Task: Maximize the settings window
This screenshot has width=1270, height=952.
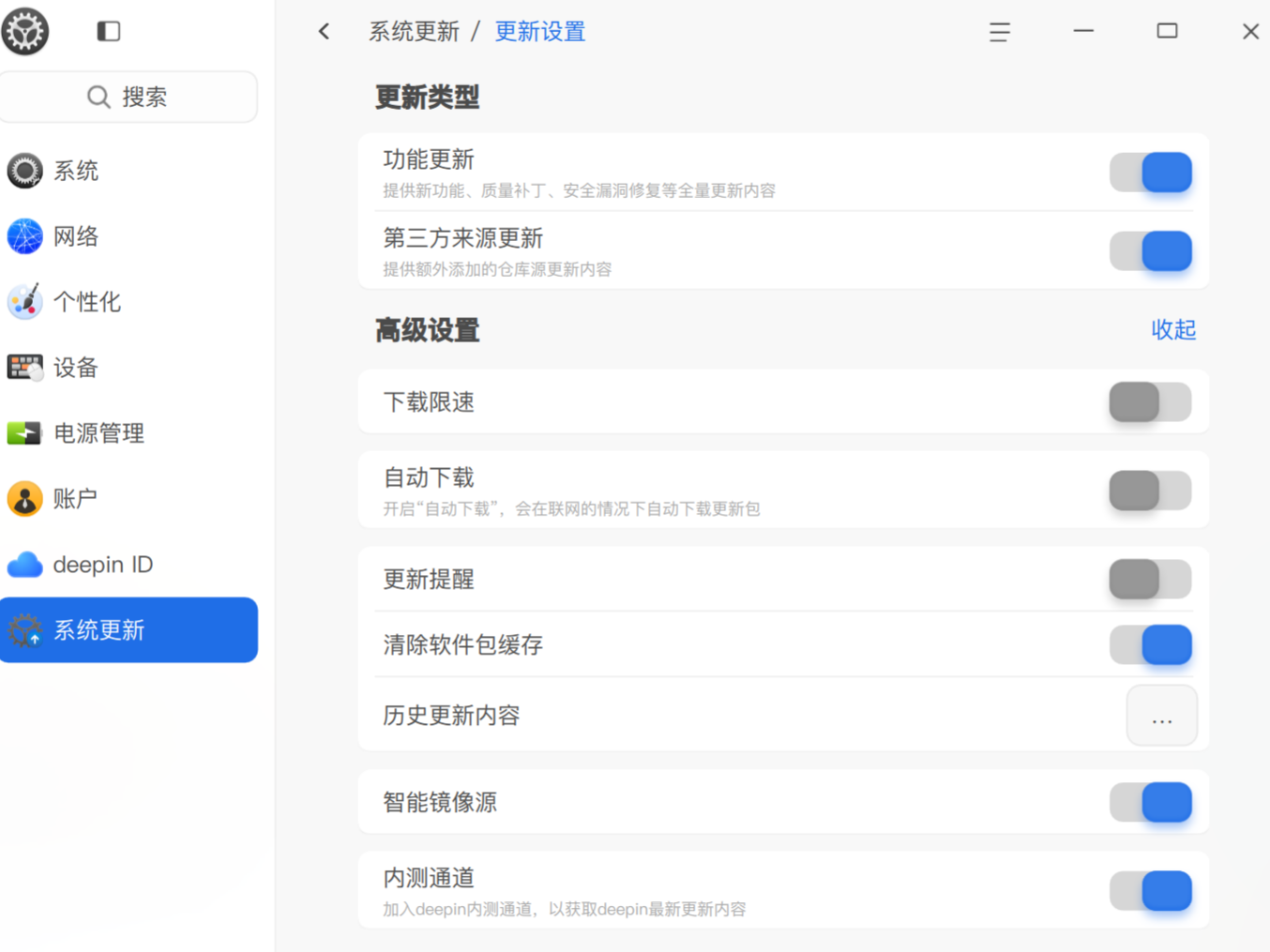Action: tap(1167, 31)
